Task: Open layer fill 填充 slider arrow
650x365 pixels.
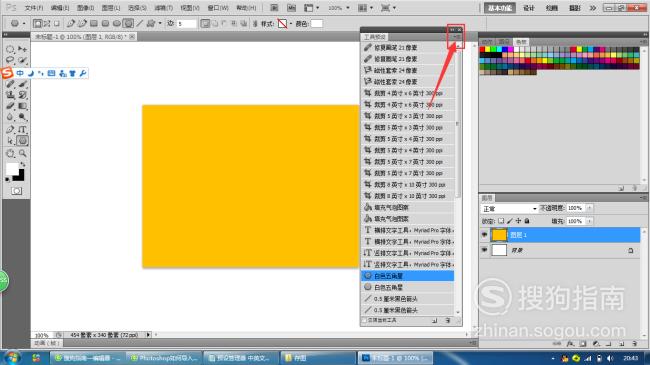Action: [x=589, y=221]
